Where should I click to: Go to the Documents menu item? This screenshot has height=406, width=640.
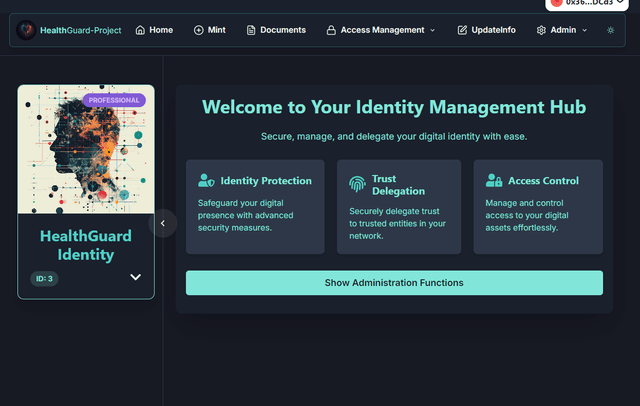pyautogui.click(x=282, y=30)
